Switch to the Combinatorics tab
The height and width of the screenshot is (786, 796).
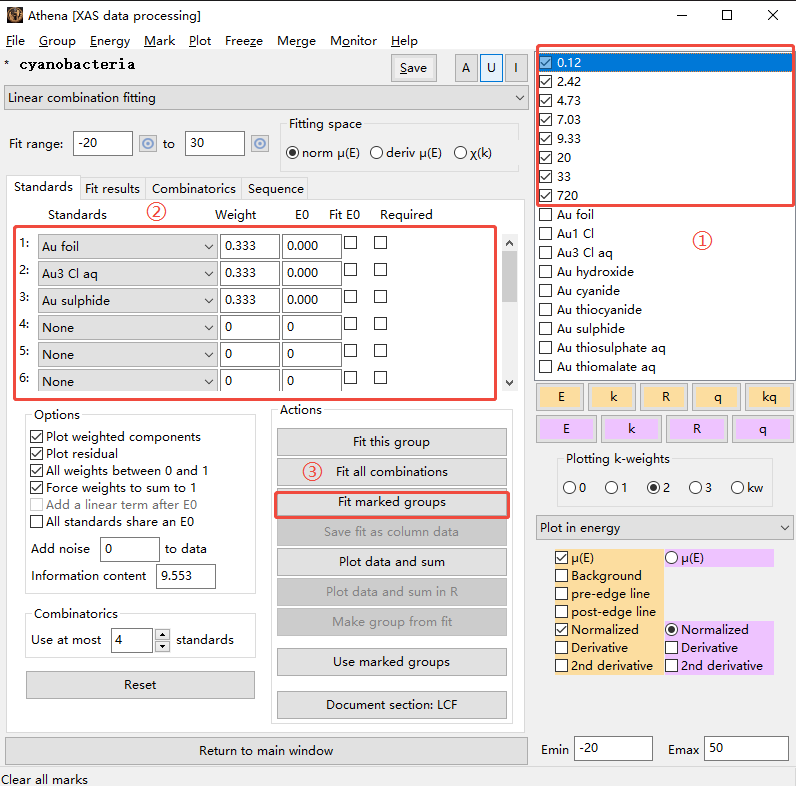[194, 189]
